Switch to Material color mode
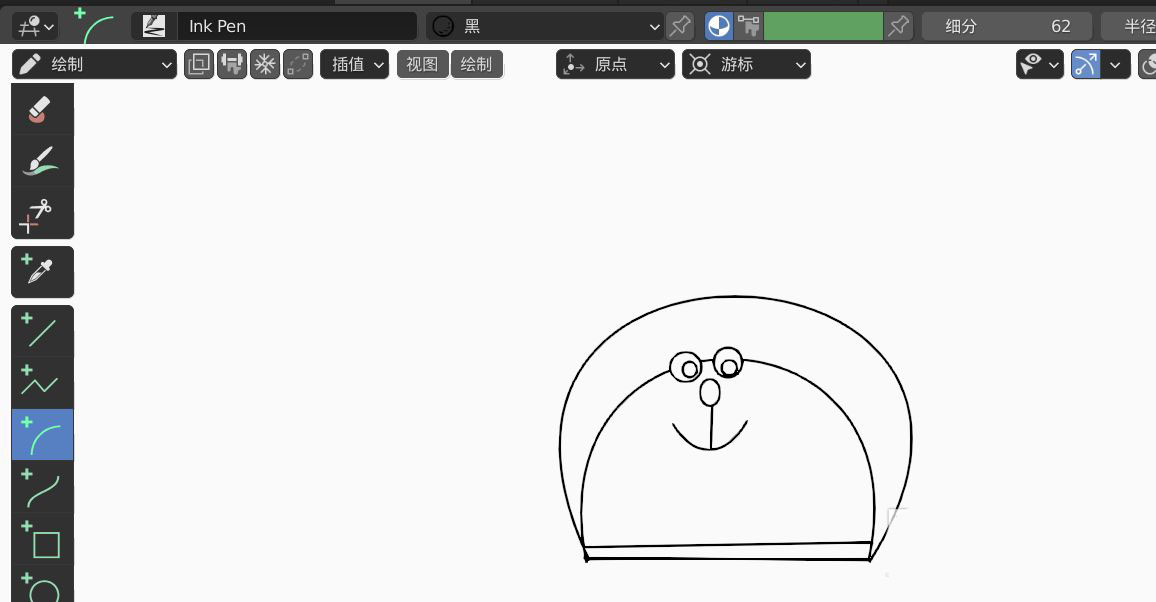The image size is (1156, 602). click(x=719, y=27)
